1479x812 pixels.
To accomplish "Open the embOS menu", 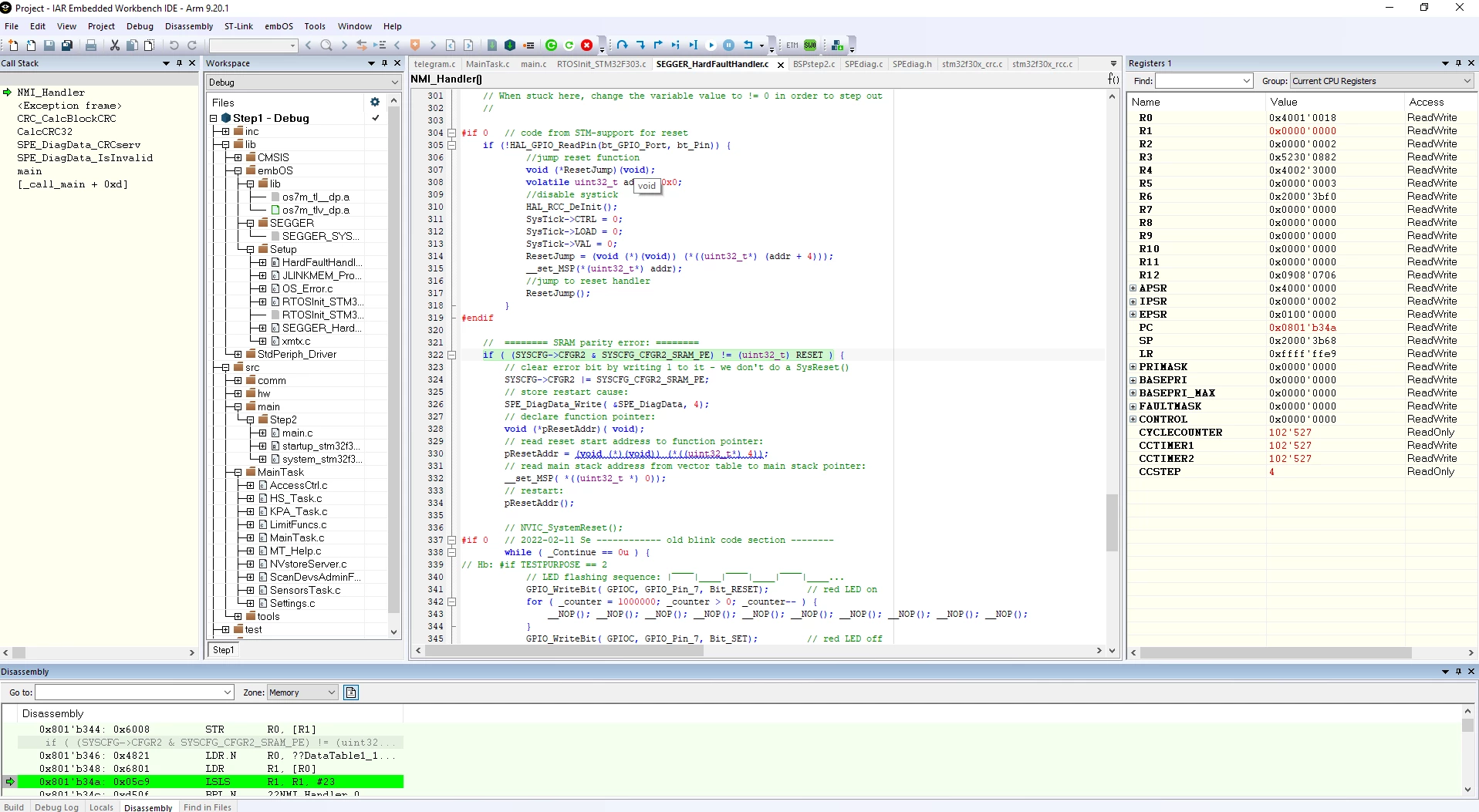I will [279, 26].
